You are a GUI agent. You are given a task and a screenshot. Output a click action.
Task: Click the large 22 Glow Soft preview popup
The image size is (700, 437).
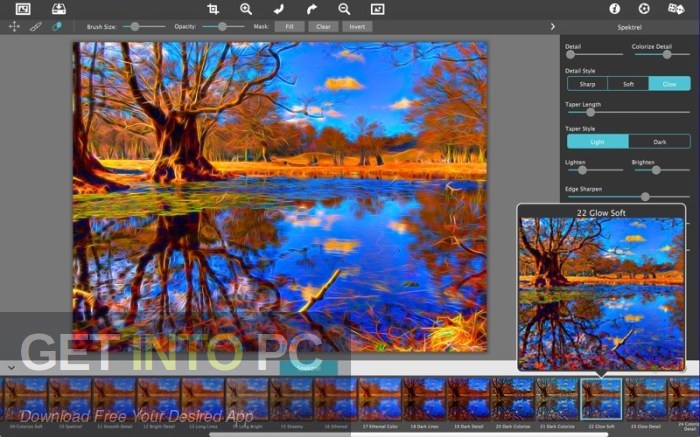tap(601, 287)
